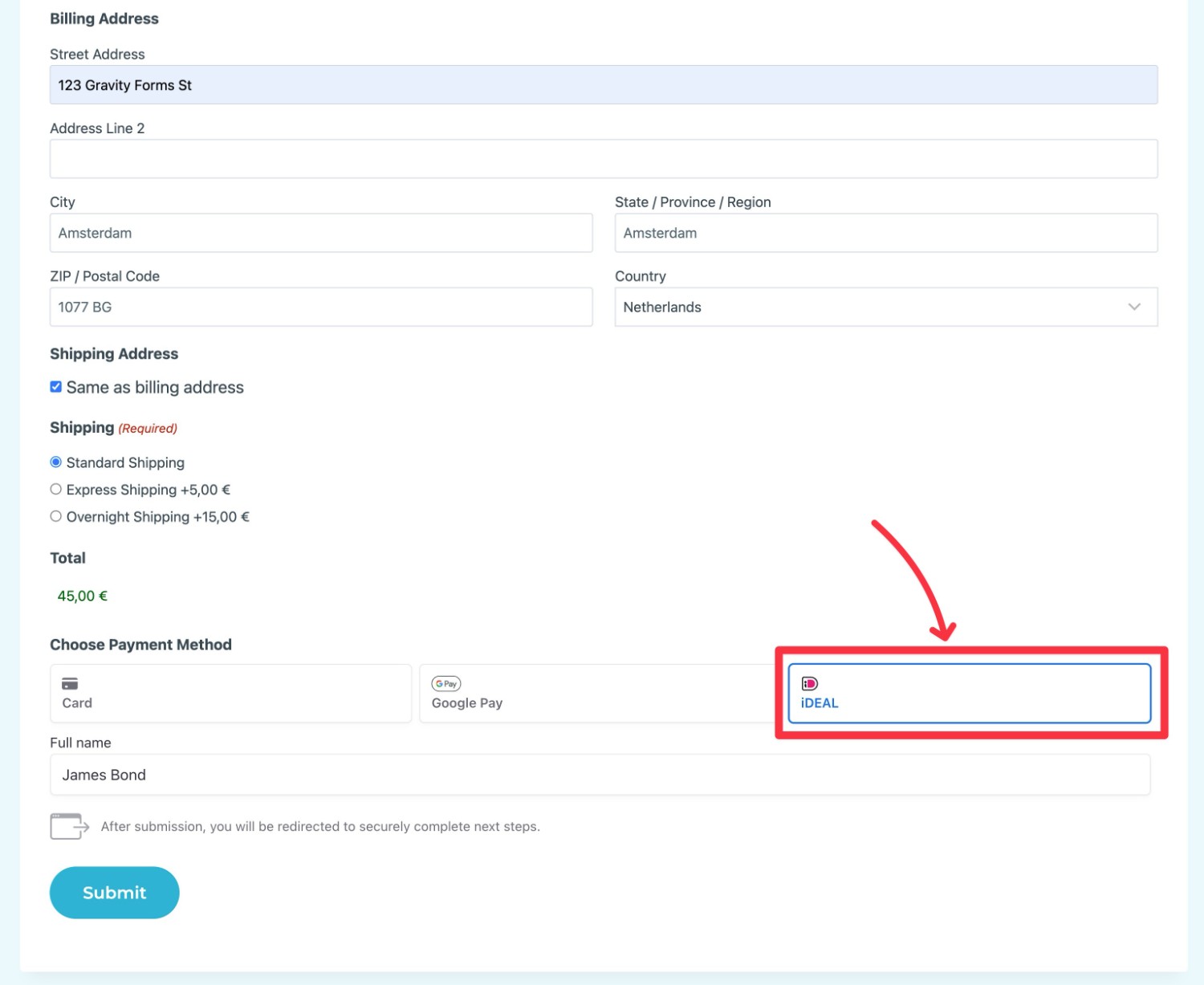Select Standard Shipping radio option
The height and width of the screenshot is (985, 1204).
point(56,462)
